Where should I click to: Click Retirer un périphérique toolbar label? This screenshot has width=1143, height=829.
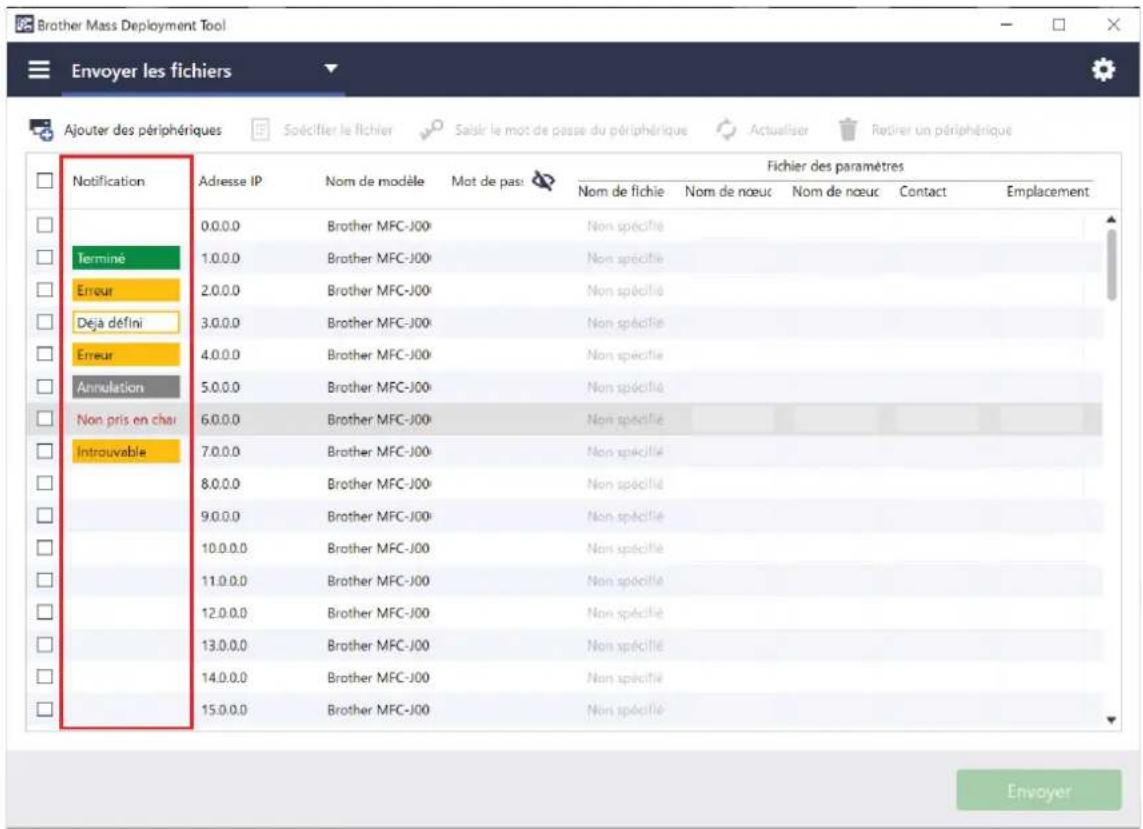(941, 130)
